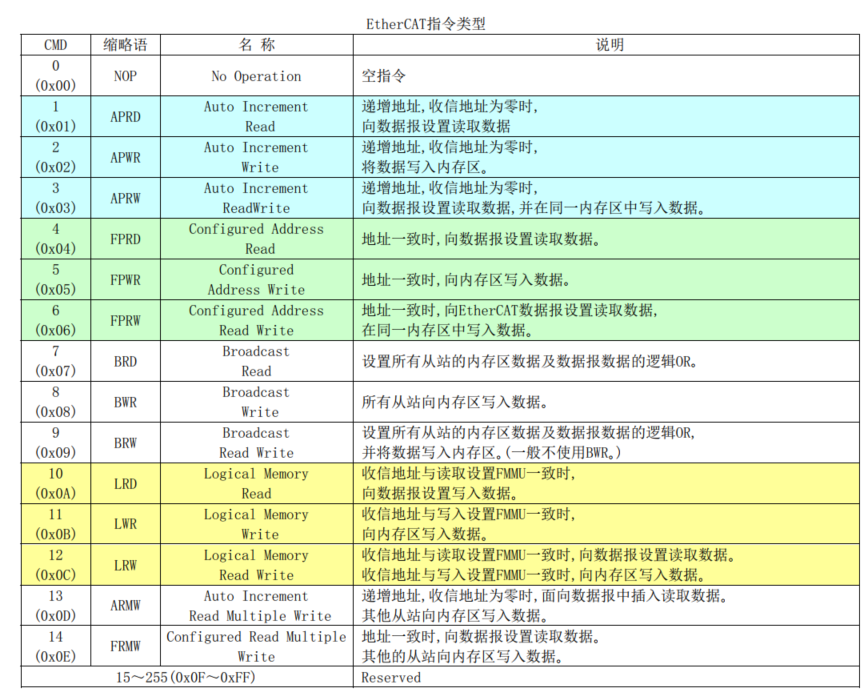
Task: Click the 'Auto Increment Read' name cell
Action: pos(257,117)
